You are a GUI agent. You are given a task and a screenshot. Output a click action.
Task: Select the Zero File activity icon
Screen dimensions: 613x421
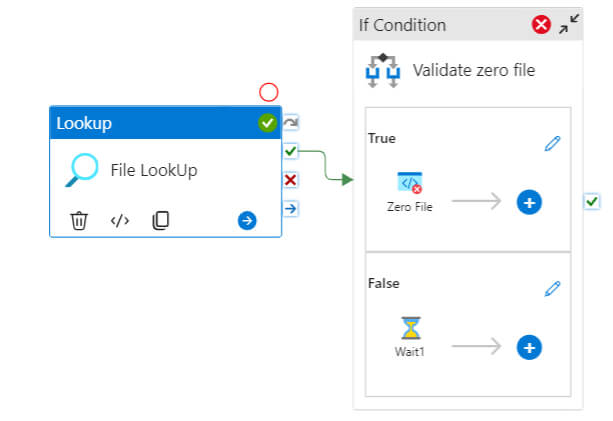coord(410,183)
